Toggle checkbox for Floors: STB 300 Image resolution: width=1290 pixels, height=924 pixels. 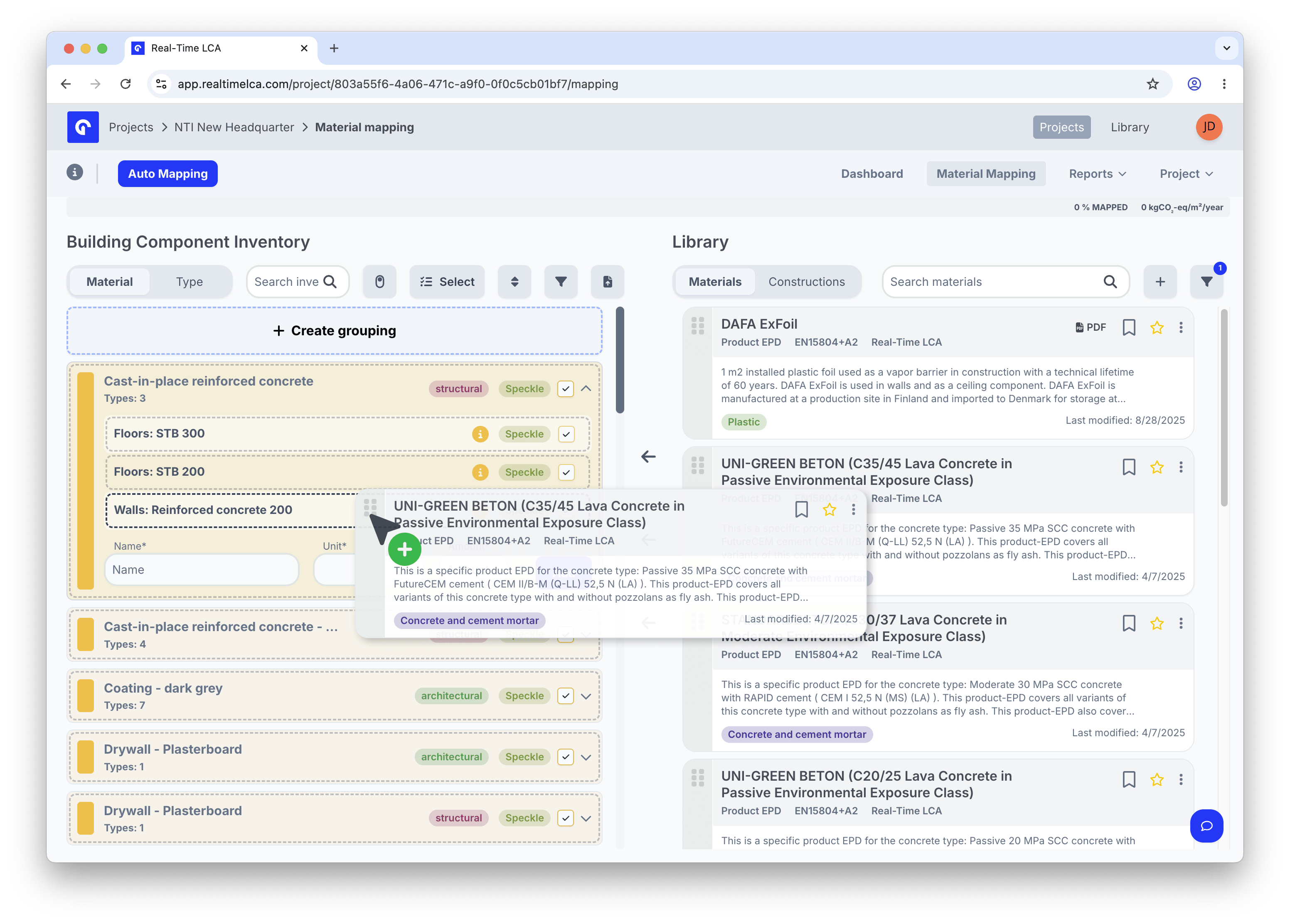tap(566, 435)
